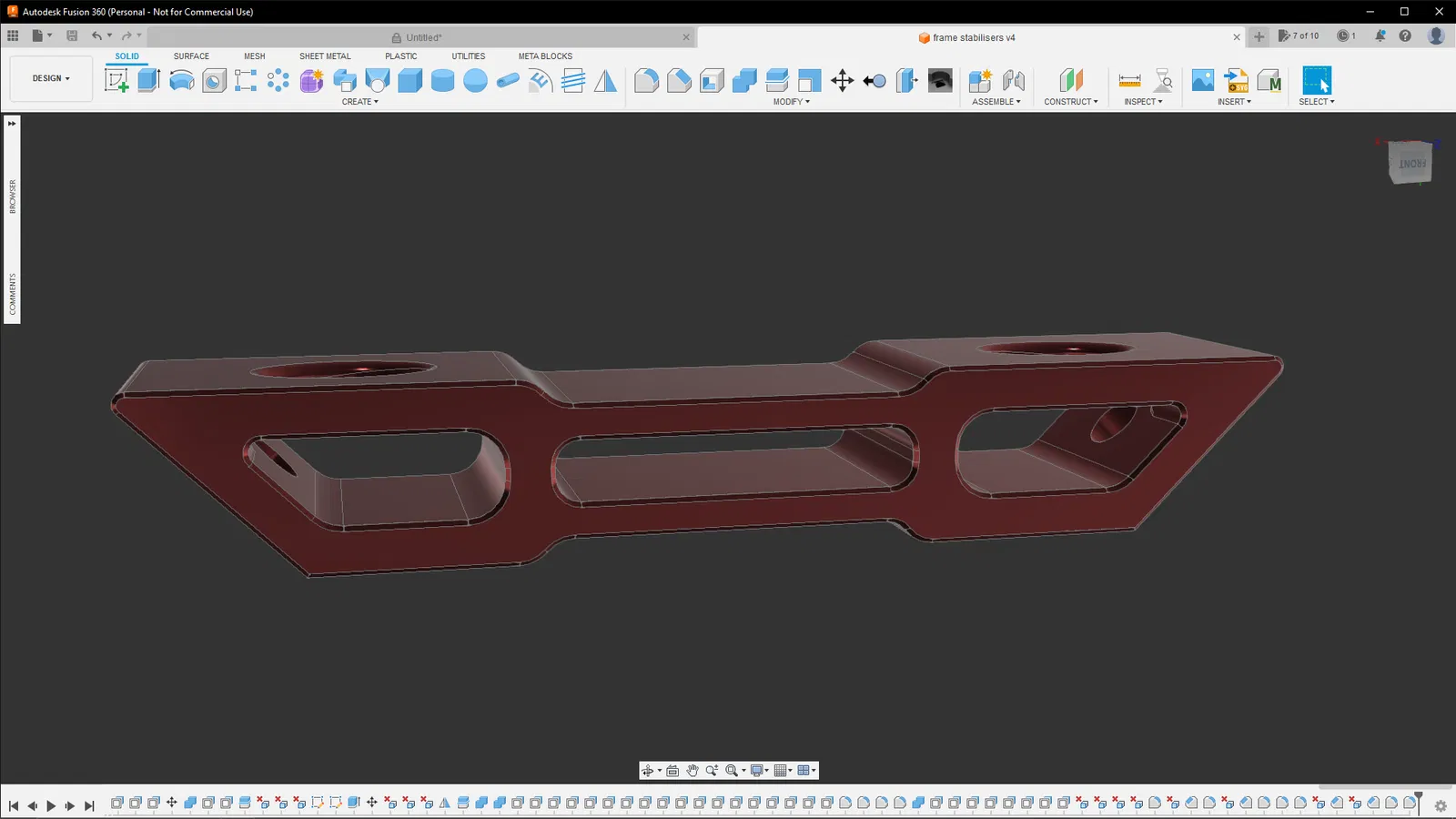Switch to the Plastic tab

point(401,56)
